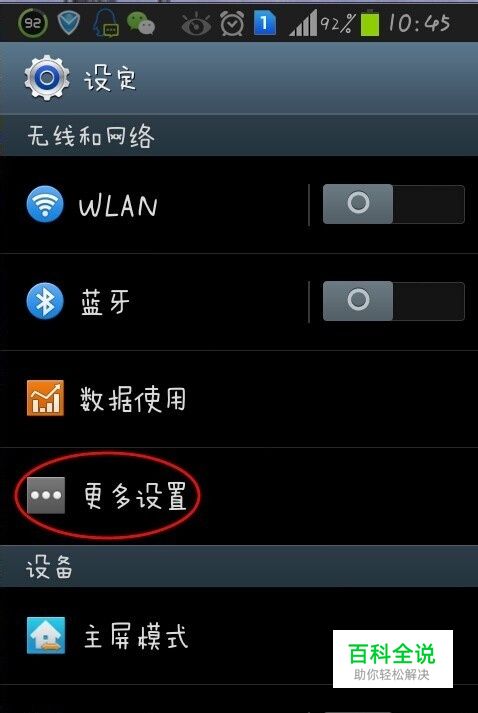The width and height of the screenshot is (478, 713).
Task: Open 数据使用 data usage menu item
Action: (239, 399)
